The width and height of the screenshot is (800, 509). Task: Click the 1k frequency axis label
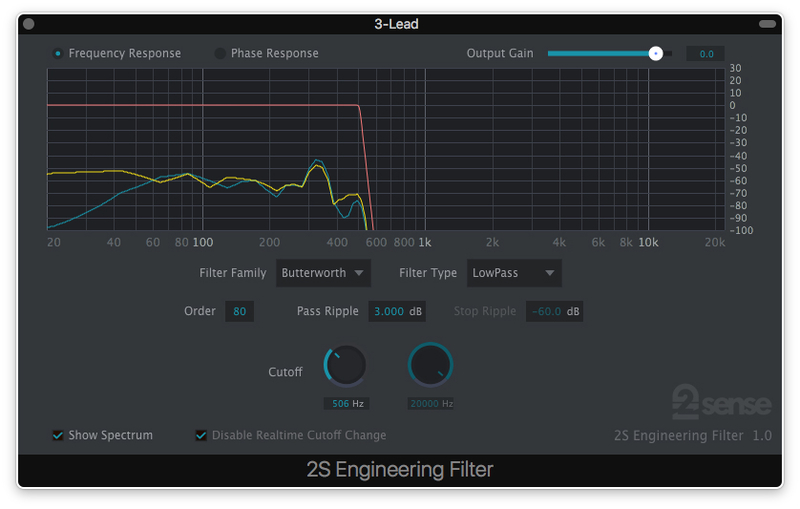pyautogui.click(x=425, y=242)
